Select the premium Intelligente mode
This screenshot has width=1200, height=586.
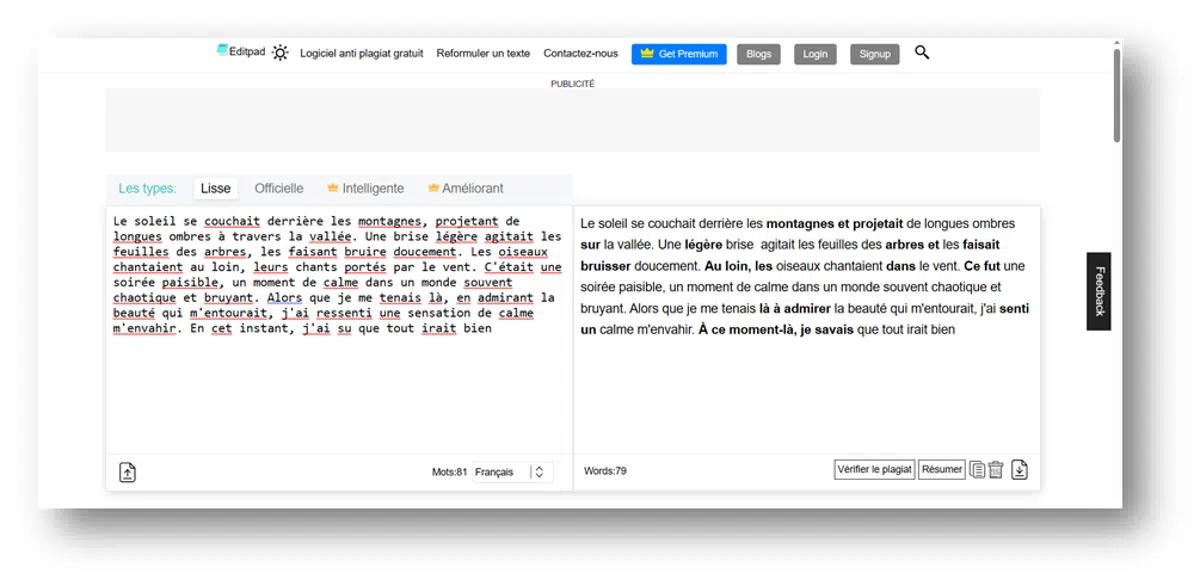pyautogui.click(x=370, y=188)
